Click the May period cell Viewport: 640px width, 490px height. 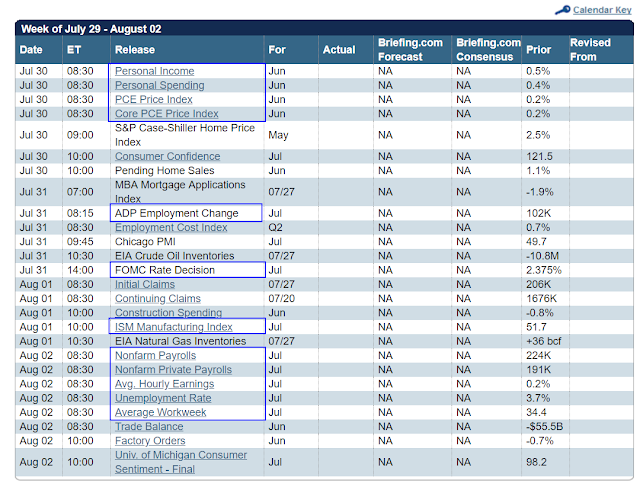click(x=278, y=135)
